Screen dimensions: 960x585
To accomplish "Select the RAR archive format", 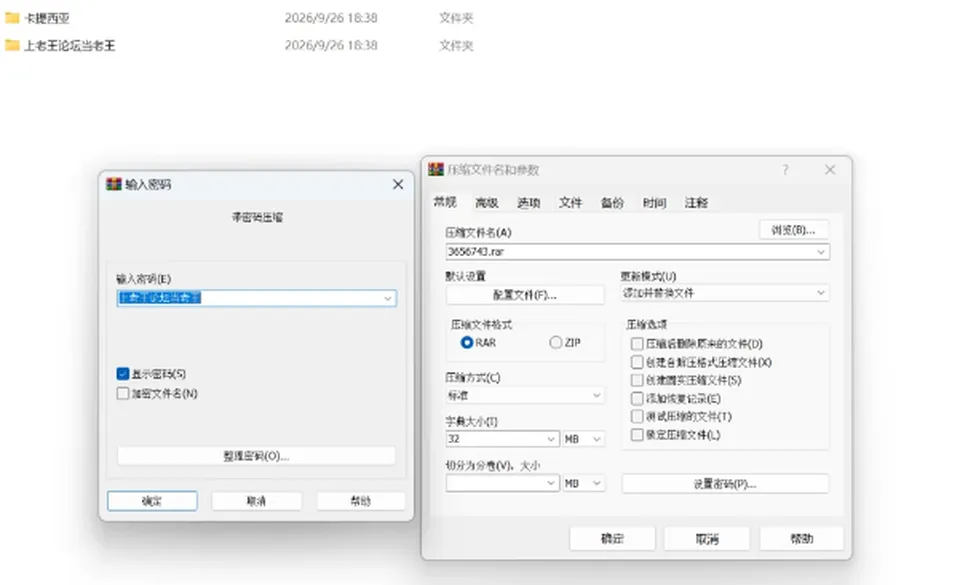I will [x=467, y=343].
